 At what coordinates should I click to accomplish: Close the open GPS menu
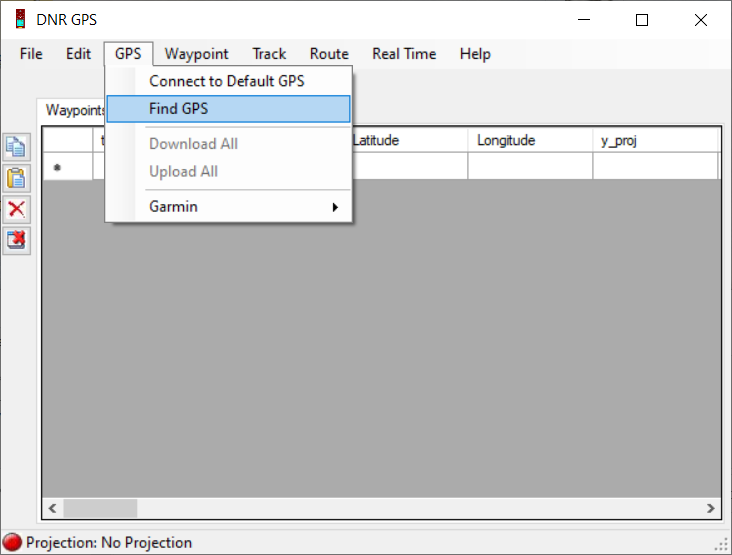(x=128, y=54)
